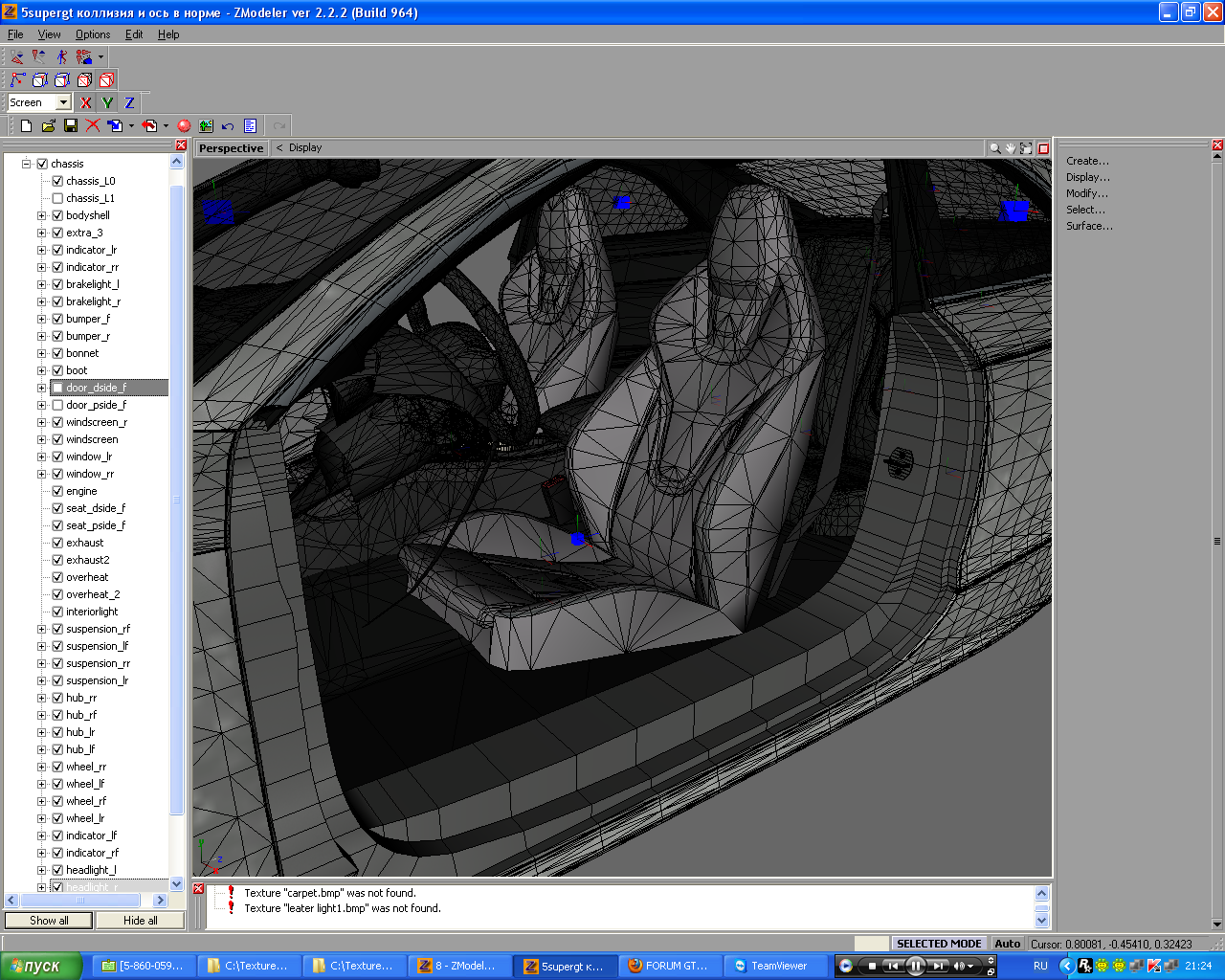Collapse the chassis root node
The height and width of the screenshot is (980, 1225).
[27, 164]
